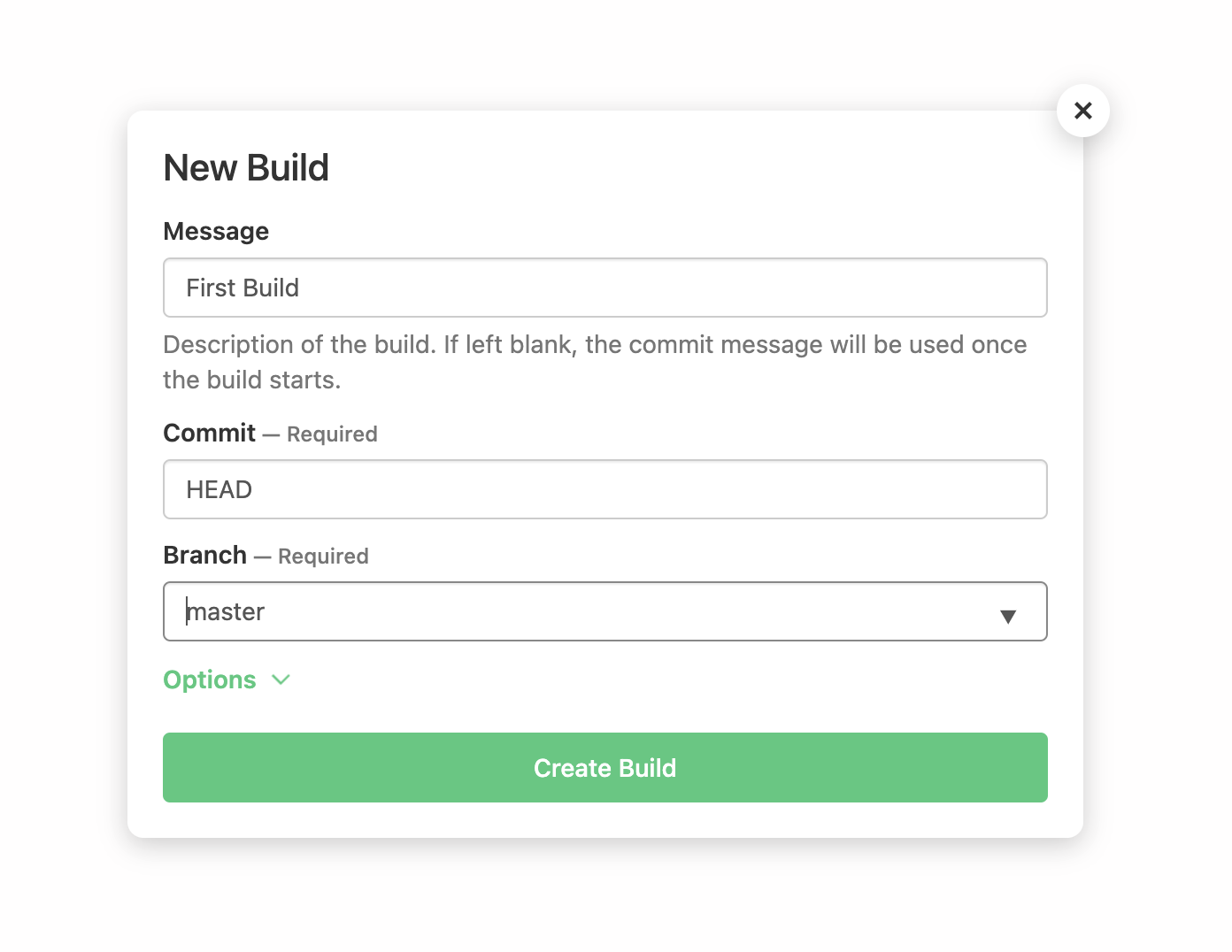The image size is (1232, 952).
Task: Click the green chevron beside Options label
Action: (281, 680)
